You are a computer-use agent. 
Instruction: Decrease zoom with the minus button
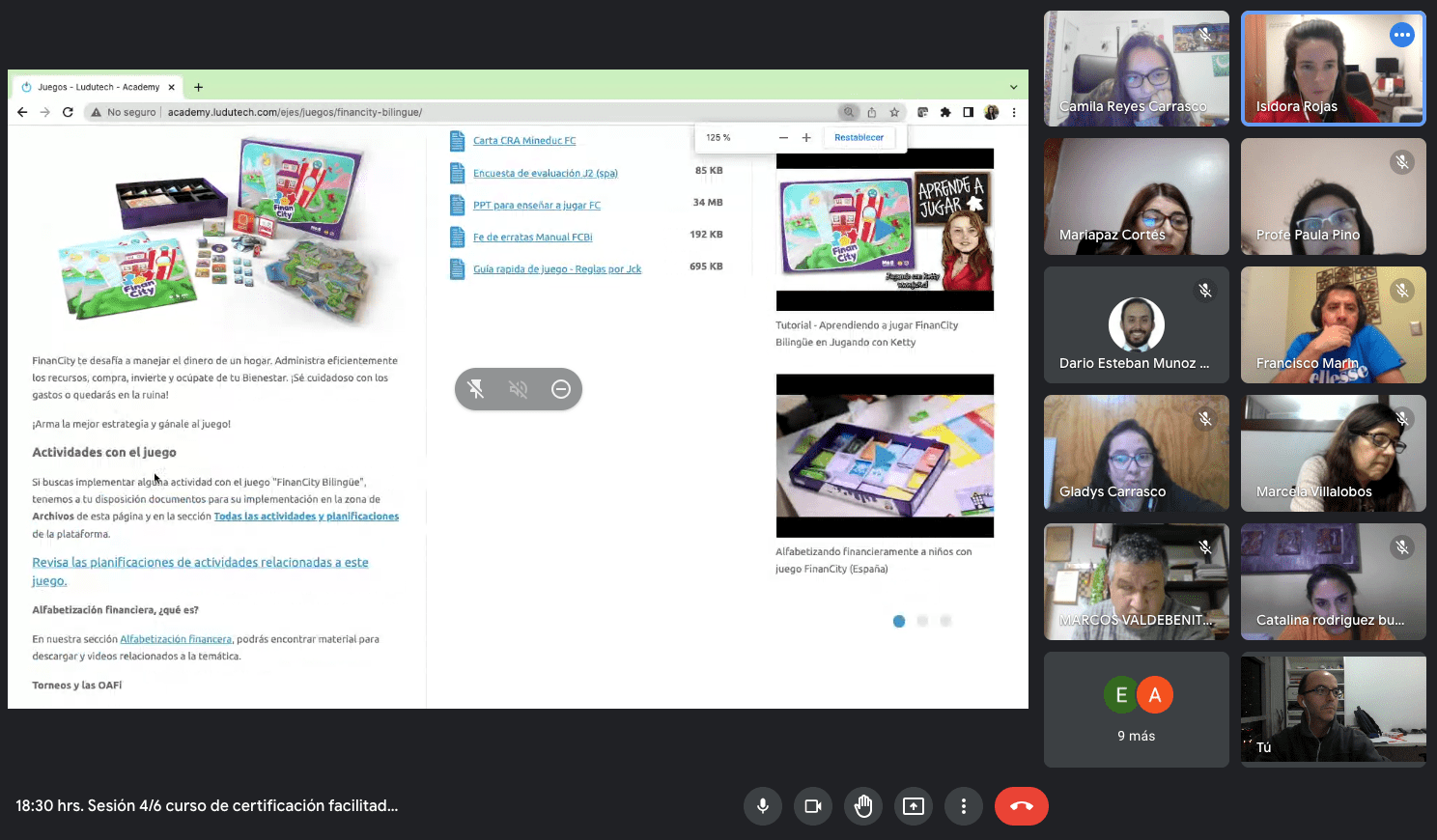(x=783, y=138)
